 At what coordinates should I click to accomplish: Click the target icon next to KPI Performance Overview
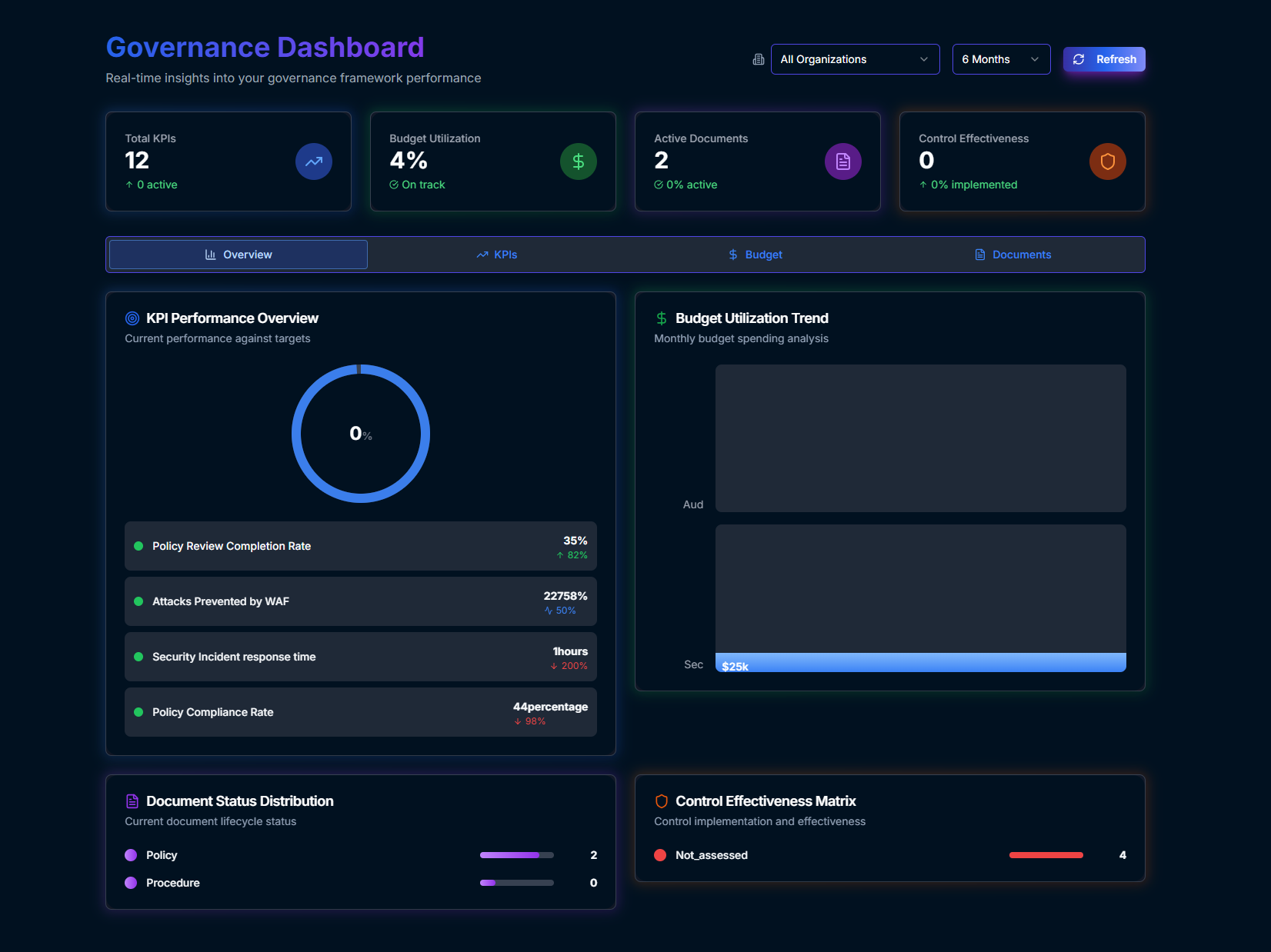(132, 318)
